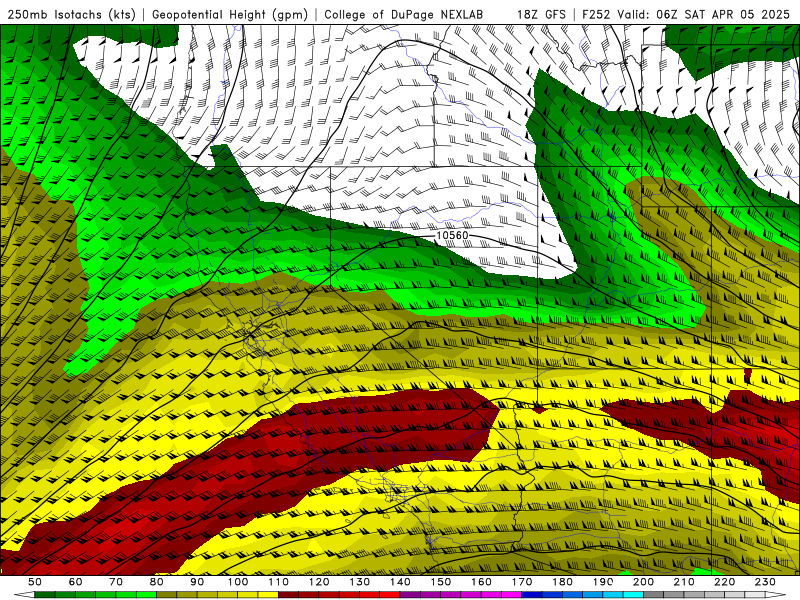Click the '200' value on the color scale

point(643,582)
